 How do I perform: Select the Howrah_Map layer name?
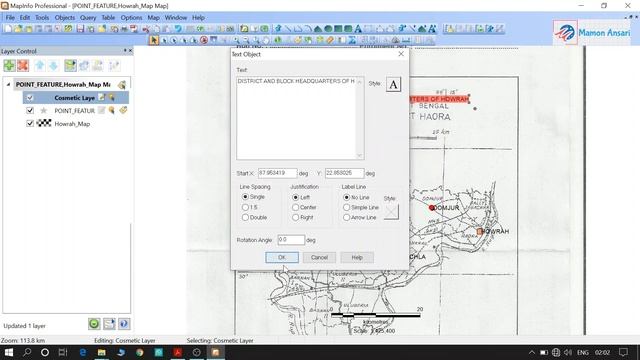[72, 124]
